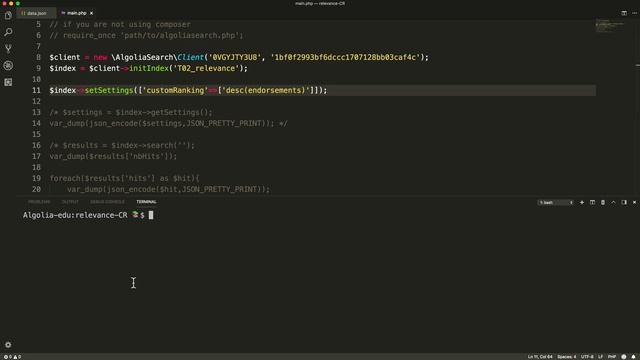Click 'foreach' statement on line 19
The width and height of the screenshot is (640, 360).
click(x=65, y=178)
